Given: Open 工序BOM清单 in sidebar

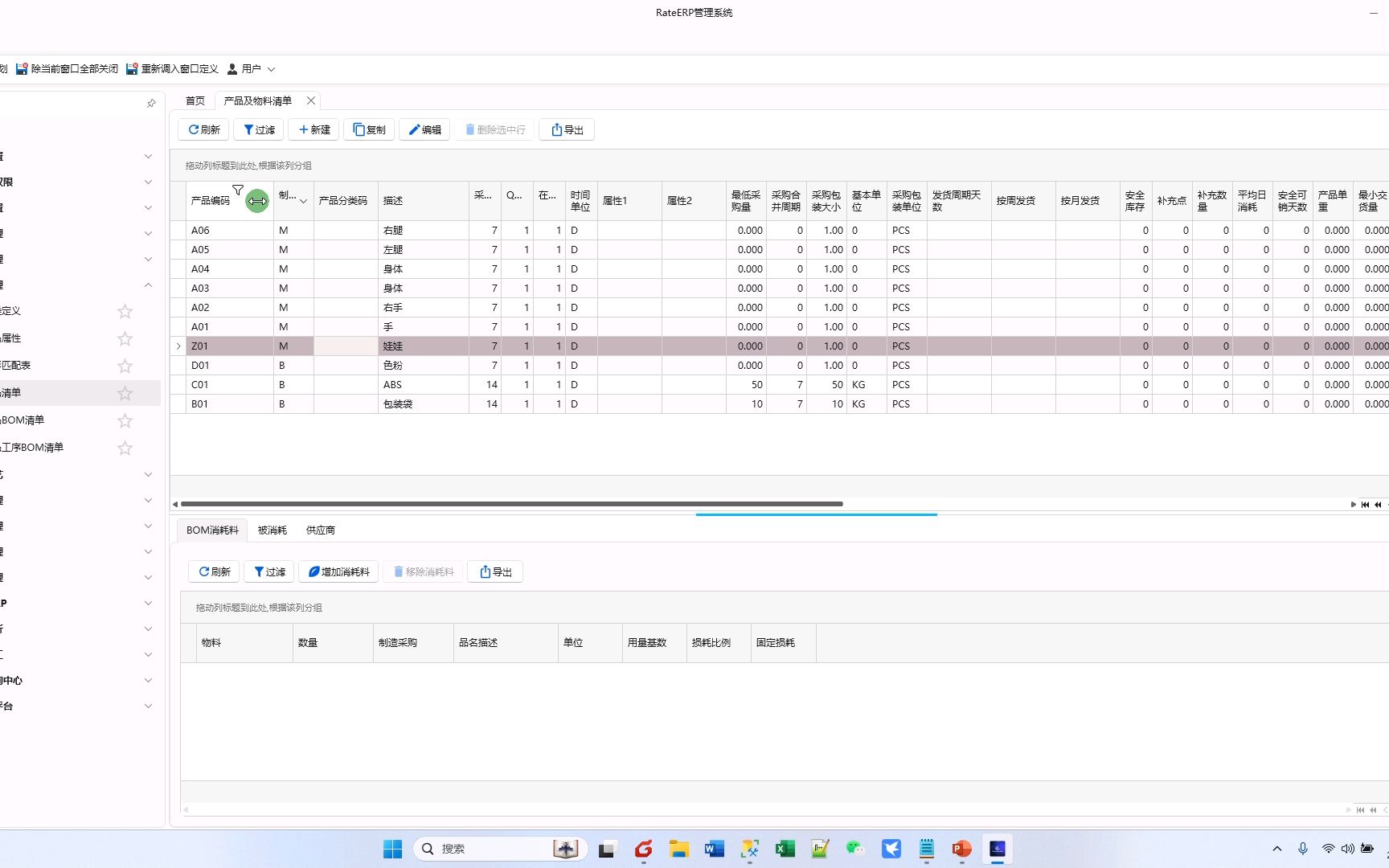Looking at the screenshot, I should (x=32, y=448).
